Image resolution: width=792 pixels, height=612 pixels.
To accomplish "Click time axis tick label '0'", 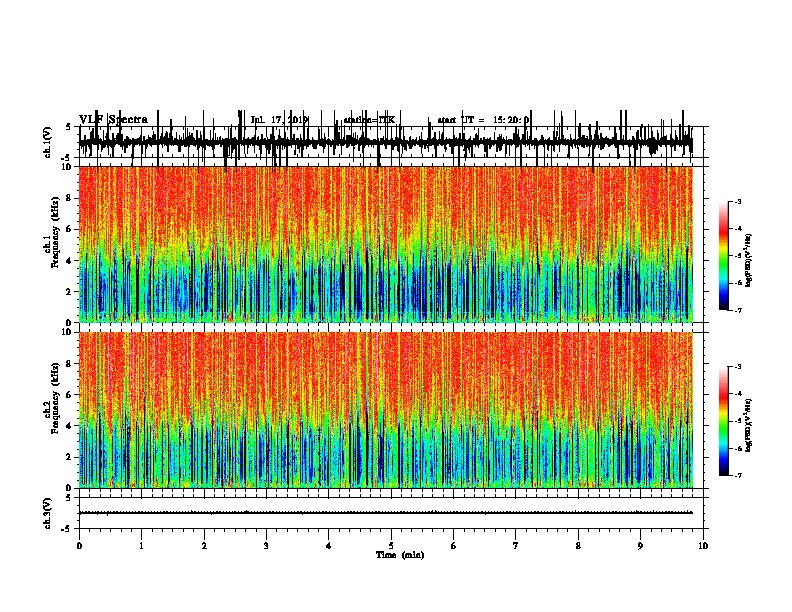I will (x=79, y=546).
